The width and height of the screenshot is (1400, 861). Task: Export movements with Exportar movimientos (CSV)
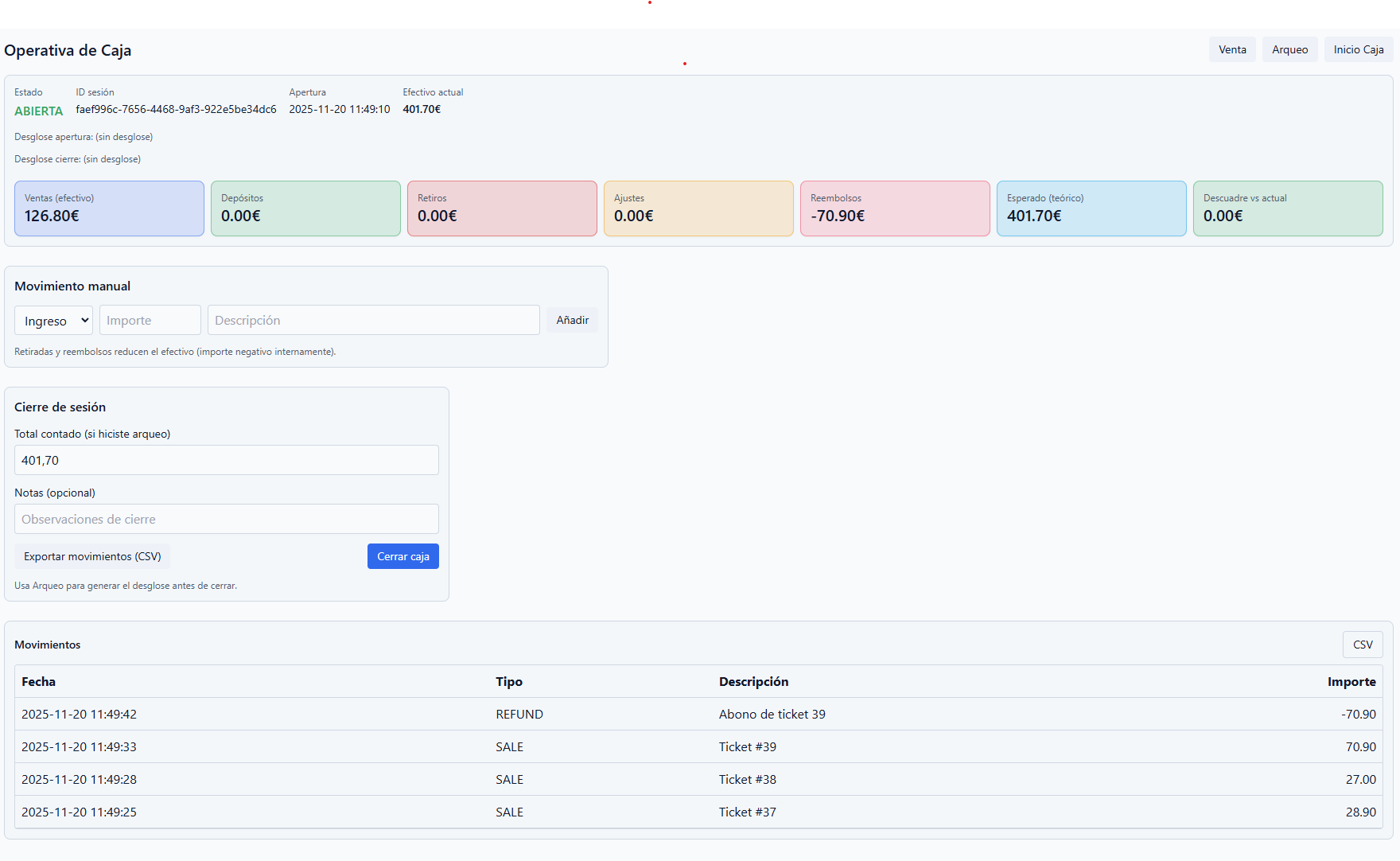click(x=92, y=556)
